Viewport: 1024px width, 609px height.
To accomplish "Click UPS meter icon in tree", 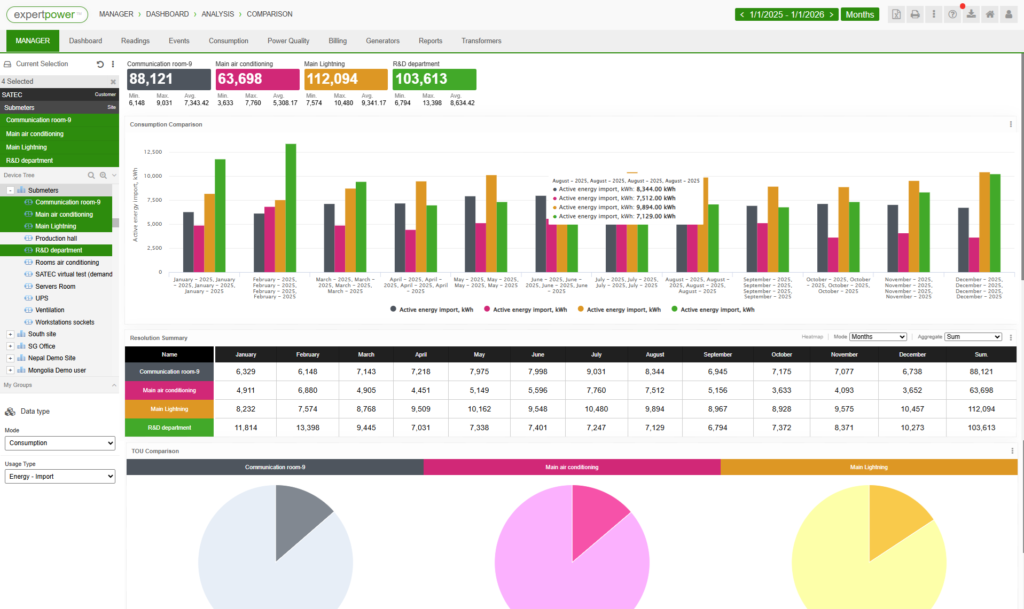I will coord(29,298).
